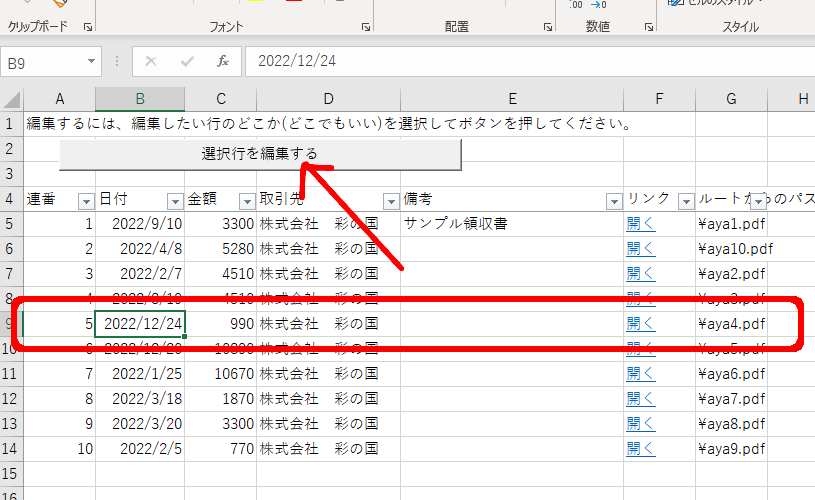Select path cell ¥aya10.pdf
Viewport: 815px width, 500px height.
(731, 249)
